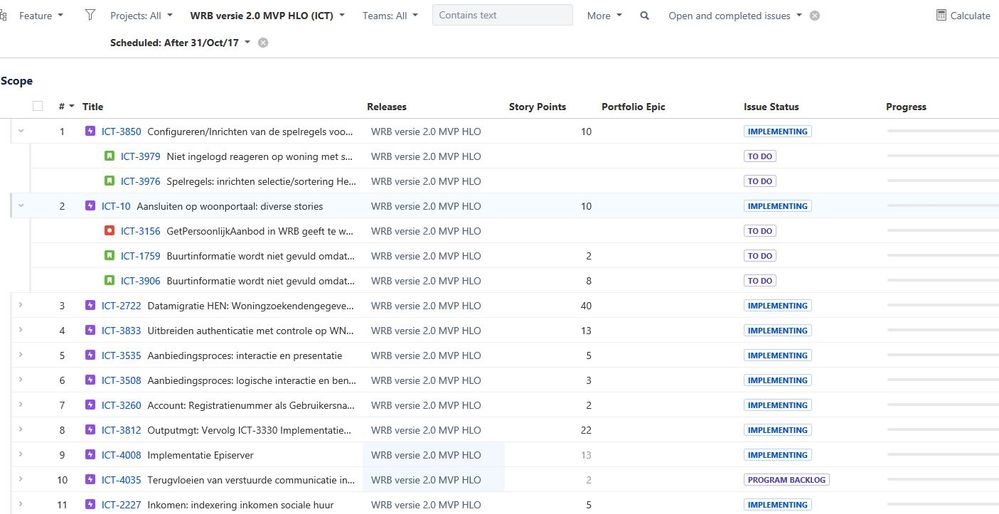Click epic icon of ICT-10

tap(90, 206)
